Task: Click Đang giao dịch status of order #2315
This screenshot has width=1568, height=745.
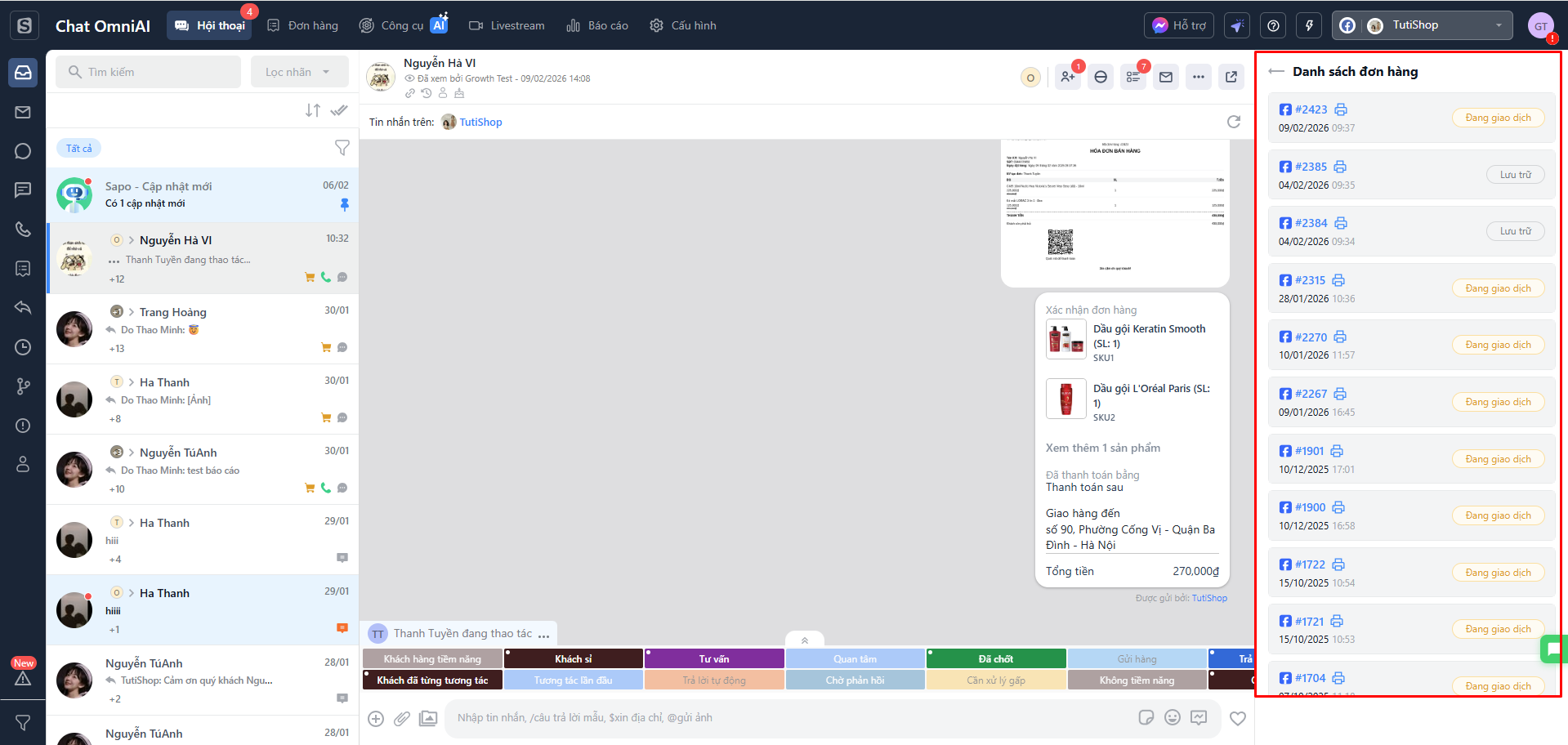Action: point(1499,288)
